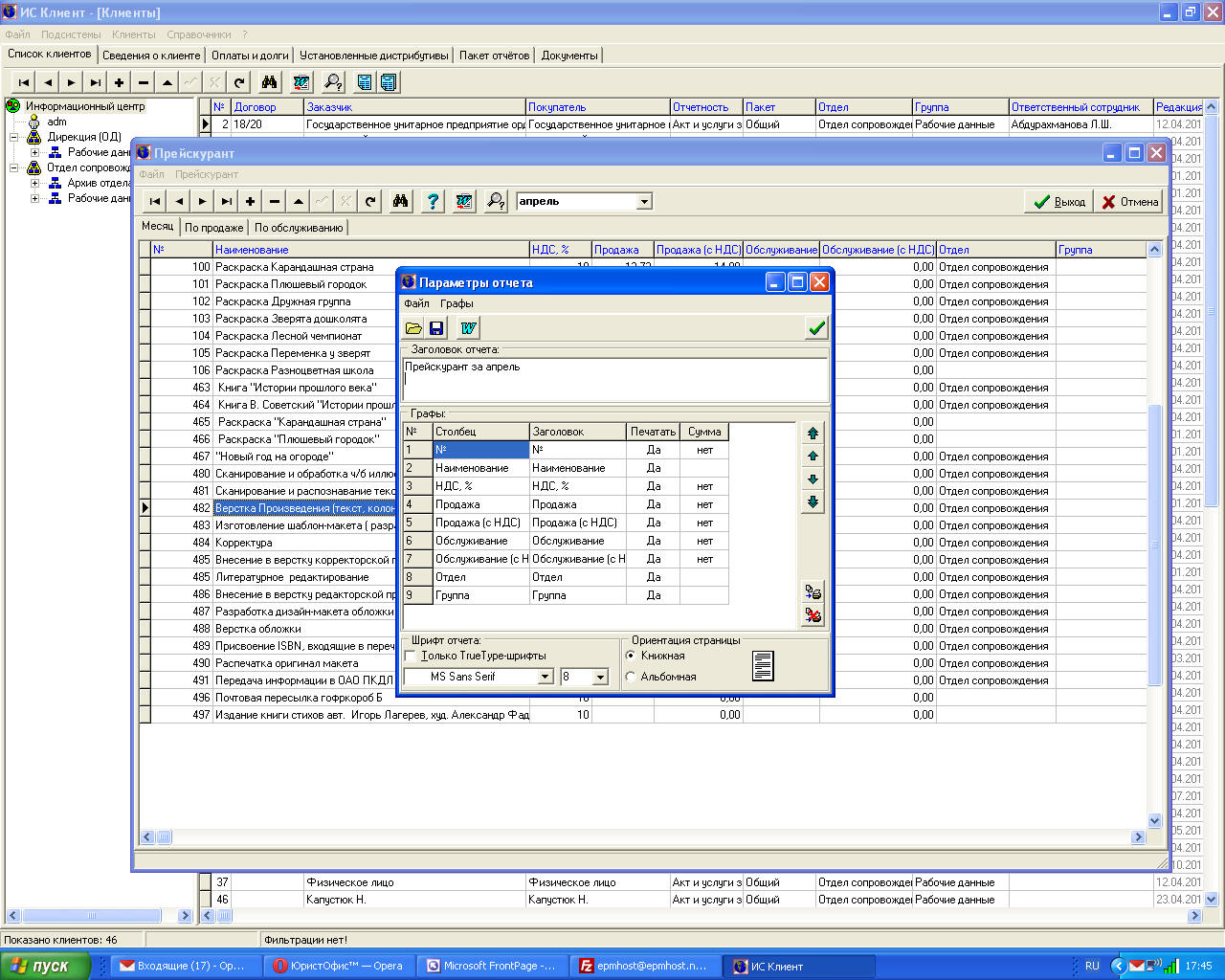Click Выход button in Прейскурант
Viewport: 1225px width, 980px height.
click(1058, 202)
